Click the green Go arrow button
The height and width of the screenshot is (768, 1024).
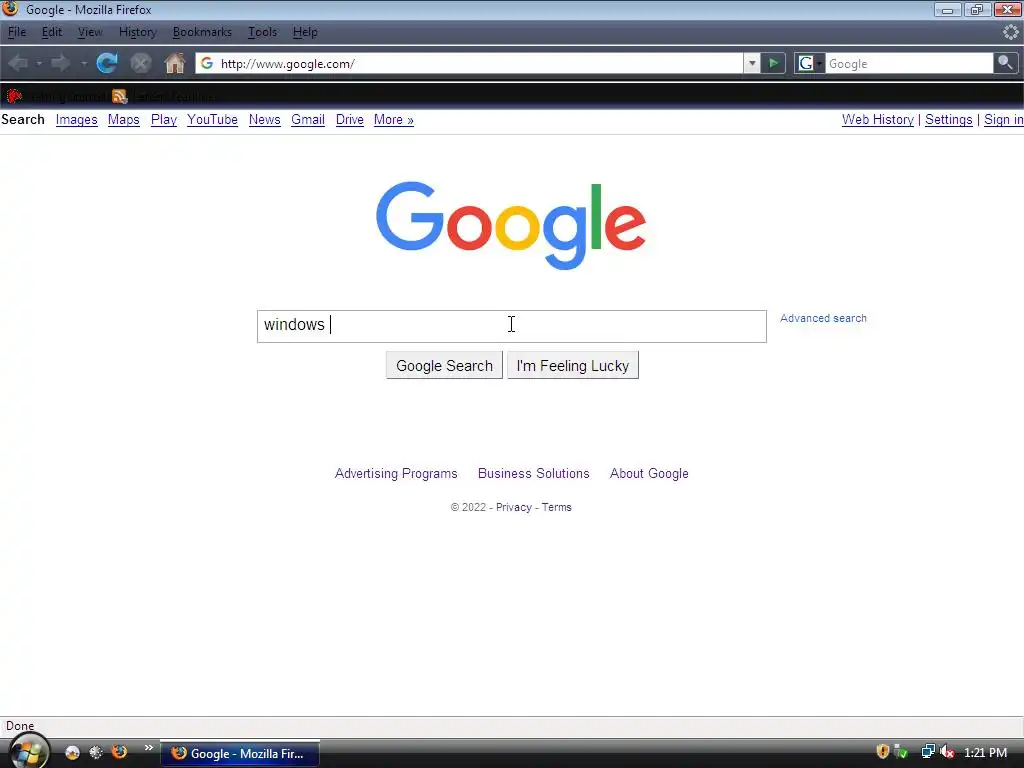[773, 63]
